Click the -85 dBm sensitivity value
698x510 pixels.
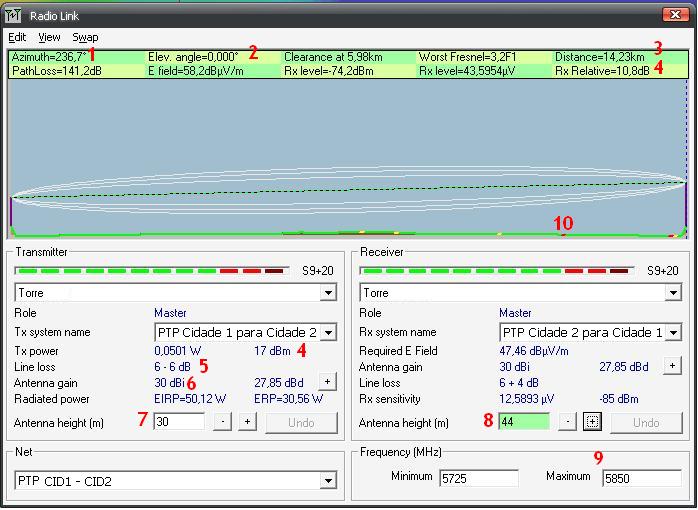[x=619, y=399]
